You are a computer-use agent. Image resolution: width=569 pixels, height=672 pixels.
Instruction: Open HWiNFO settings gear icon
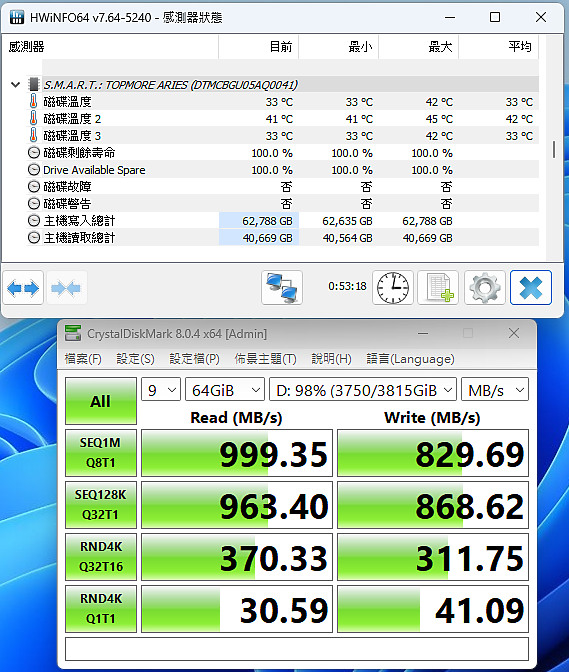485,288
